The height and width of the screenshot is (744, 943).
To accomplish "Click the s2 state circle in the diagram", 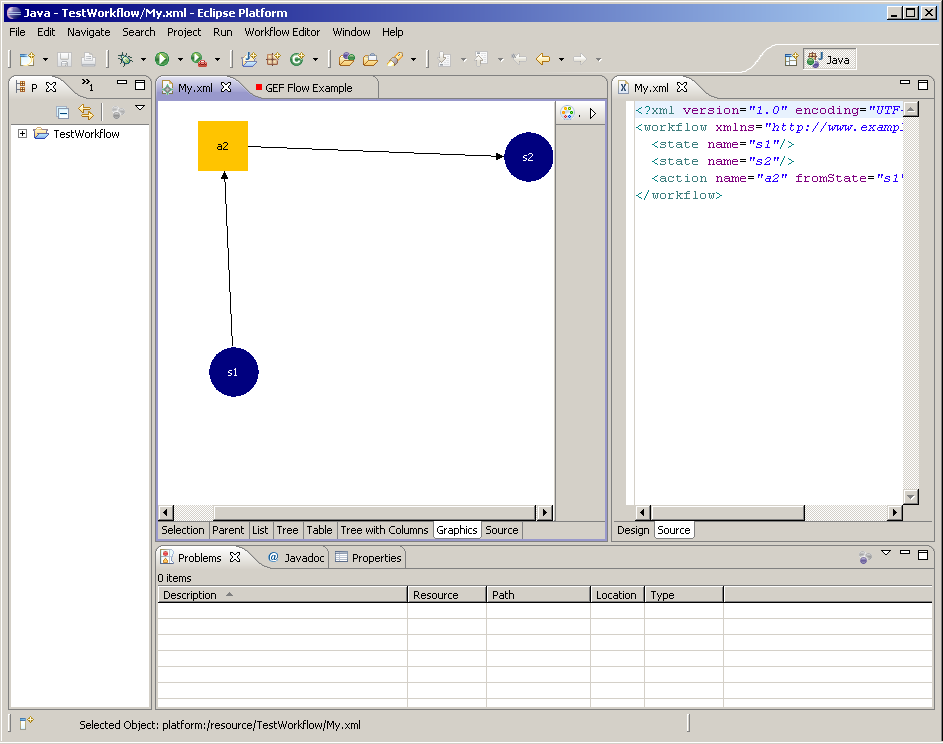I will click(x=528, y=157).
